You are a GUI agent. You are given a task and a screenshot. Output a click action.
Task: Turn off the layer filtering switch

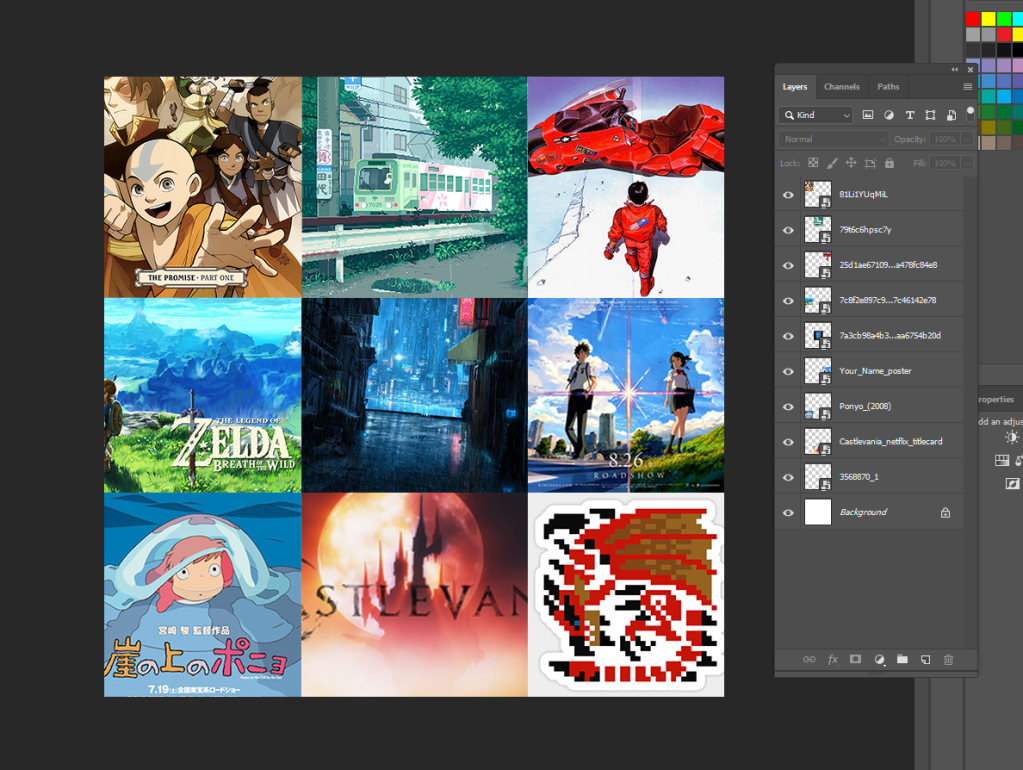tap(970, 113)
